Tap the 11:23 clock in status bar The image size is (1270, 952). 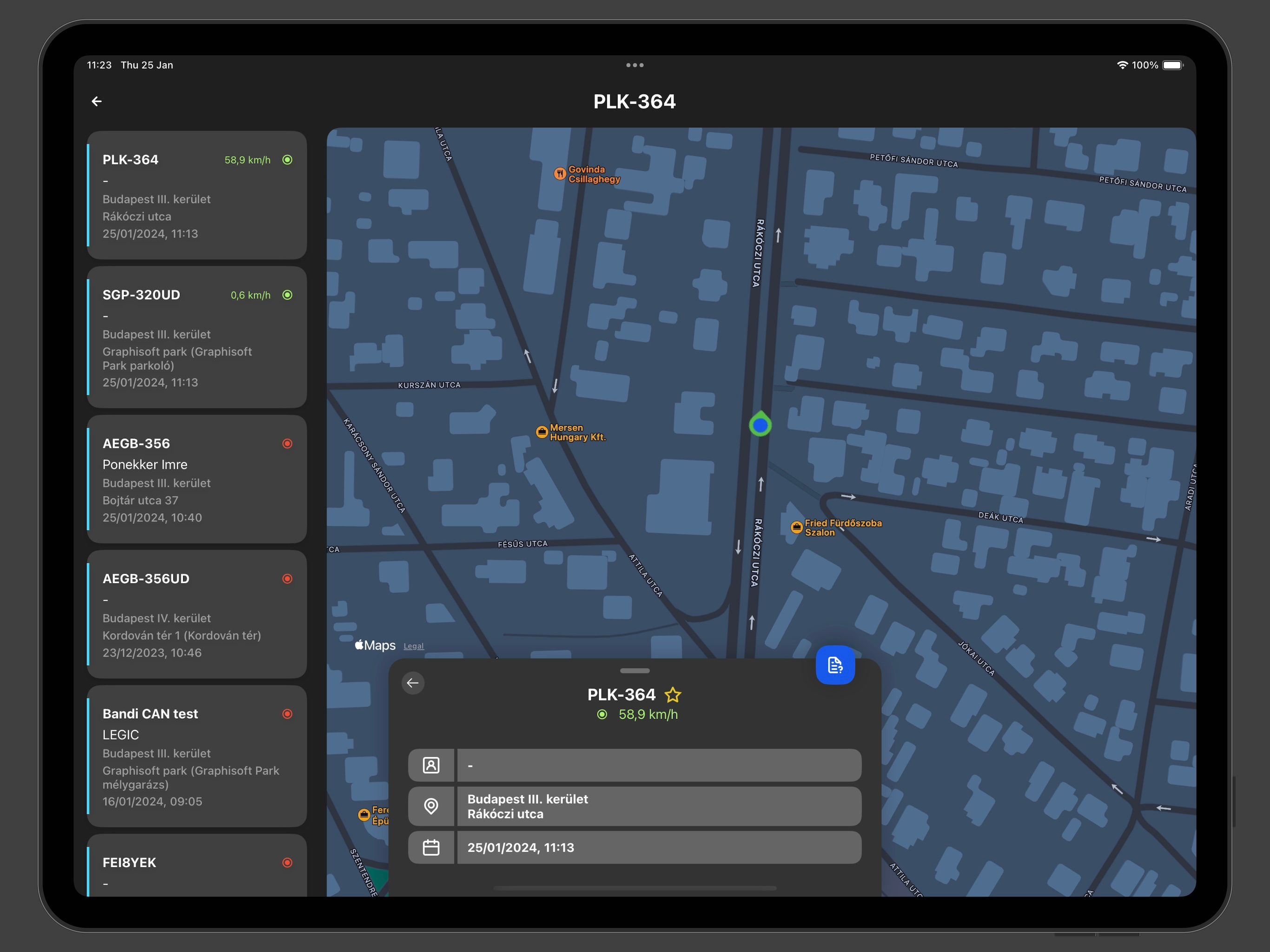[x=99, y=65]
